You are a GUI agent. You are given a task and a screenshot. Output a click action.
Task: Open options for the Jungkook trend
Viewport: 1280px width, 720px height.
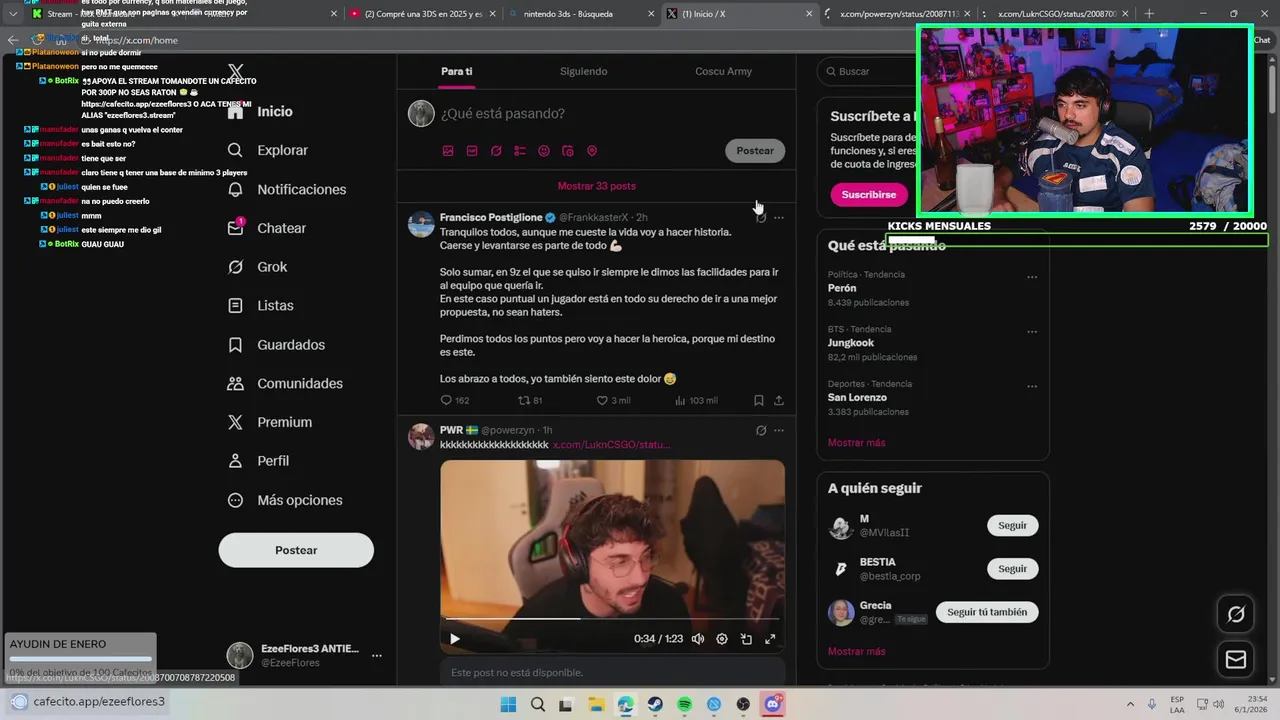pyautogui.click(x=1032, y=332)
